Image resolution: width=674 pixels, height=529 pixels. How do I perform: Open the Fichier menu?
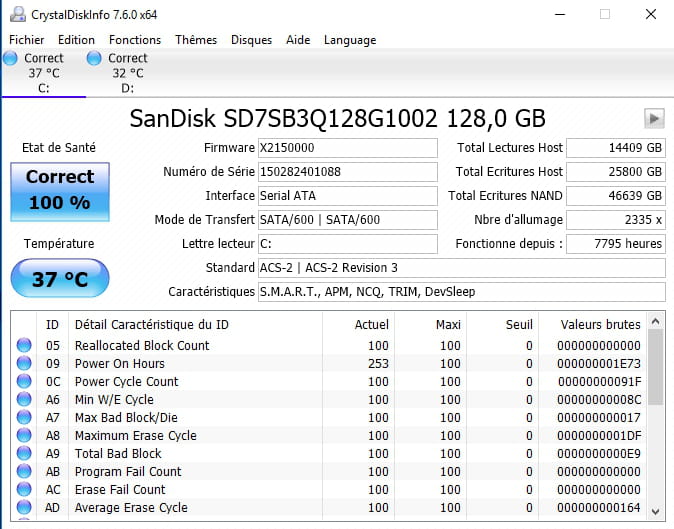tap(27, 40)
